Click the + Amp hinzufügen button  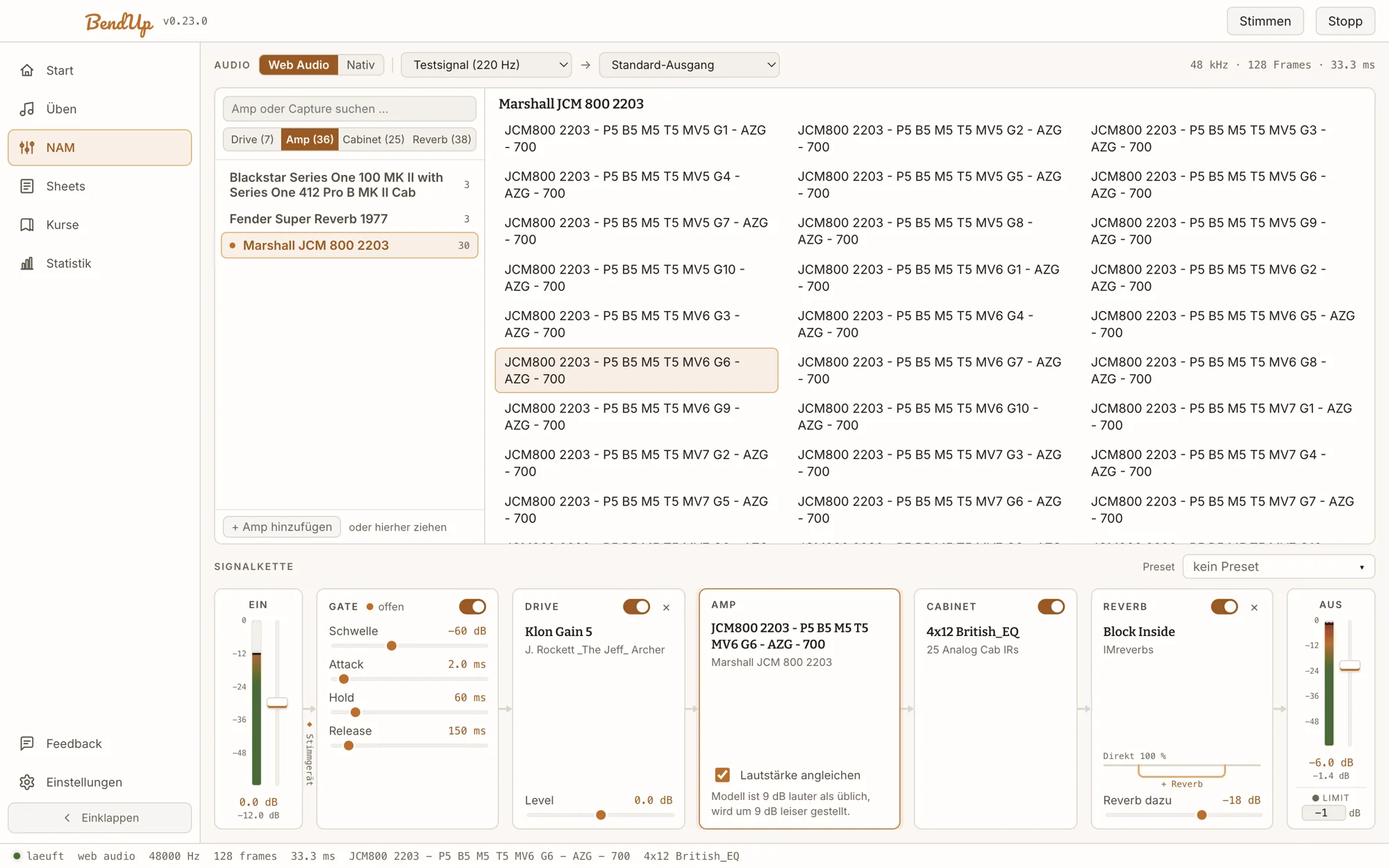(x=281, y=527)
